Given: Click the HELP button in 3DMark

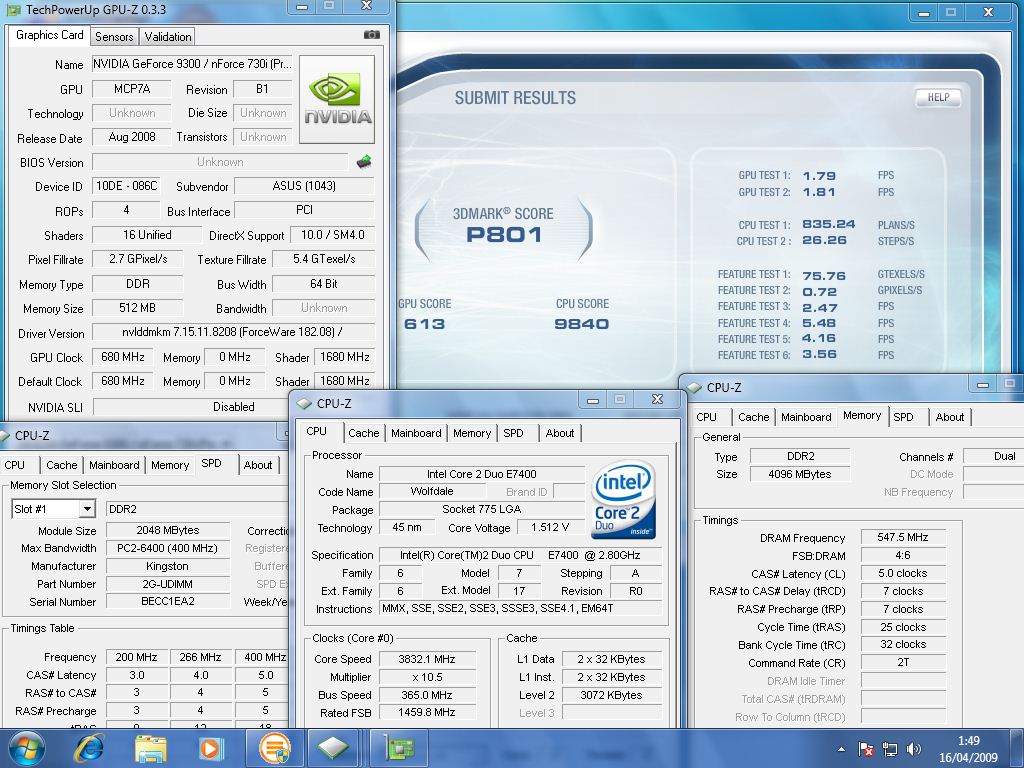Looking at the screenshot, I should click(938, 97).
